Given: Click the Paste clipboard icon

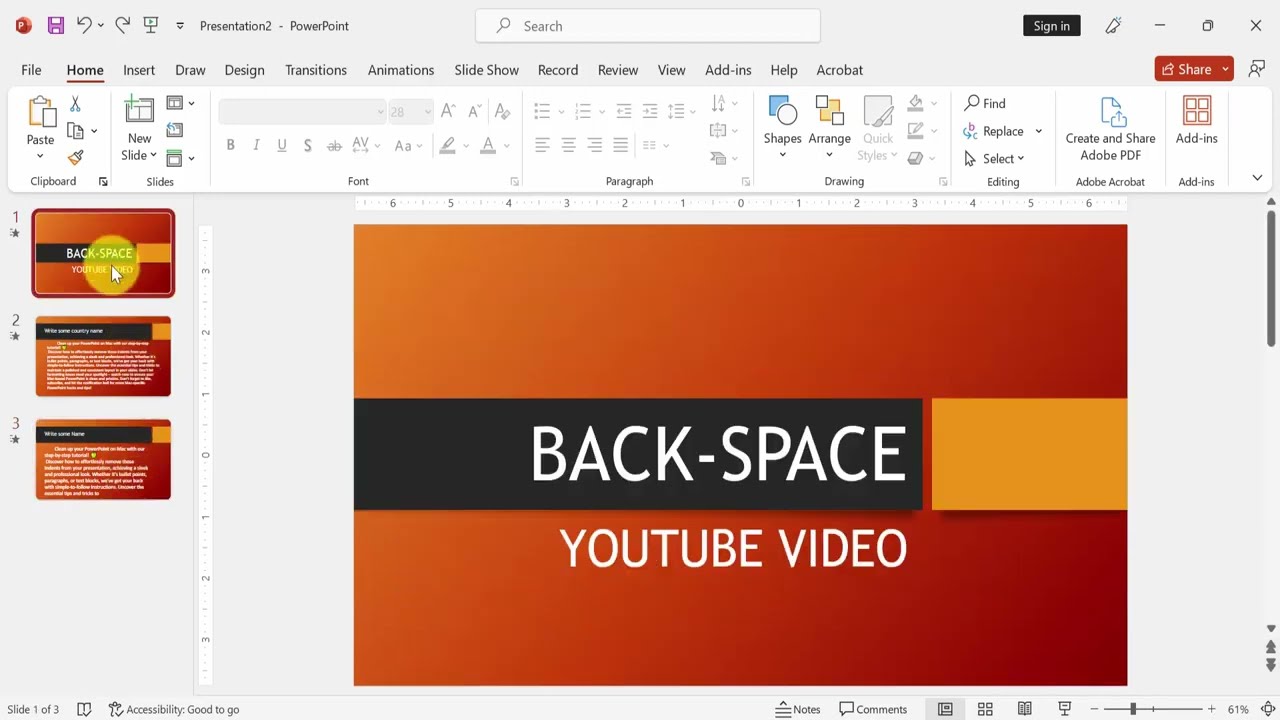Looking at the screenshot, I should pos(41,112).
